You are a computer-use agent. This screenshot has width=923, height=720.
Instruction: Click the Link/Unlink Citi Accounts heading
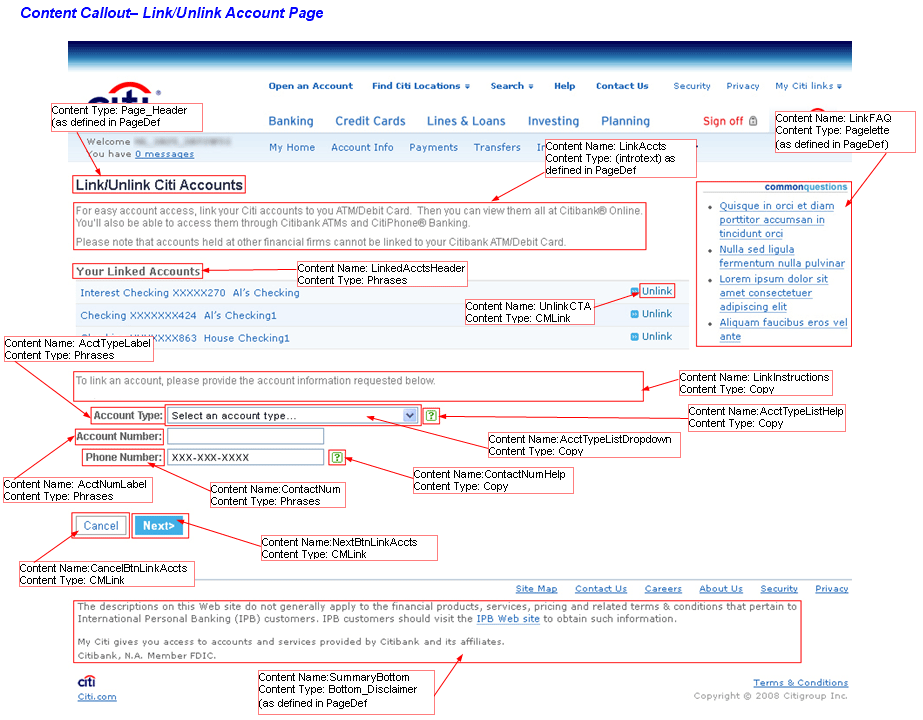[159, 185]
